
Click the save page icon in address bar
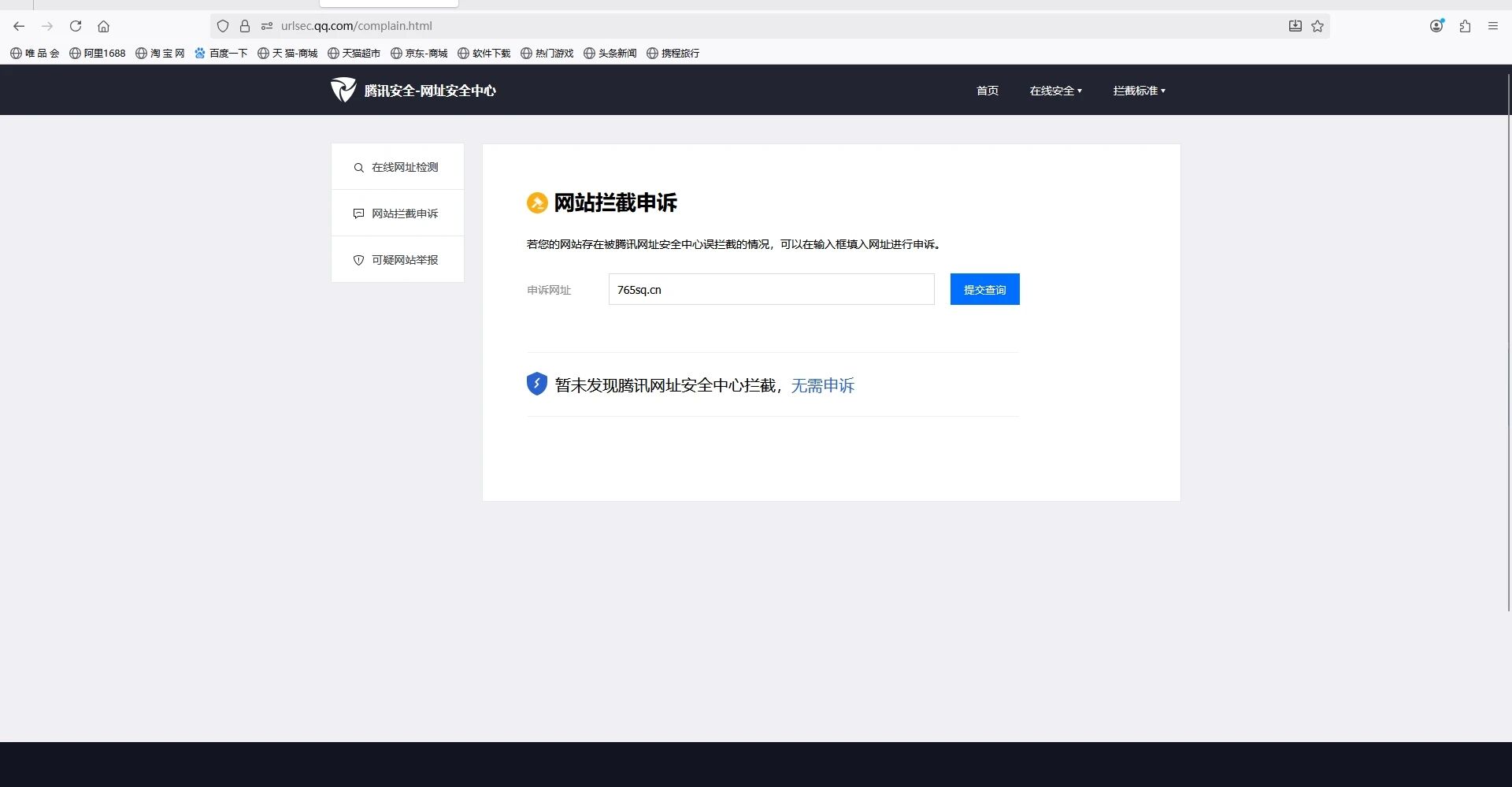click(1295, 26)
